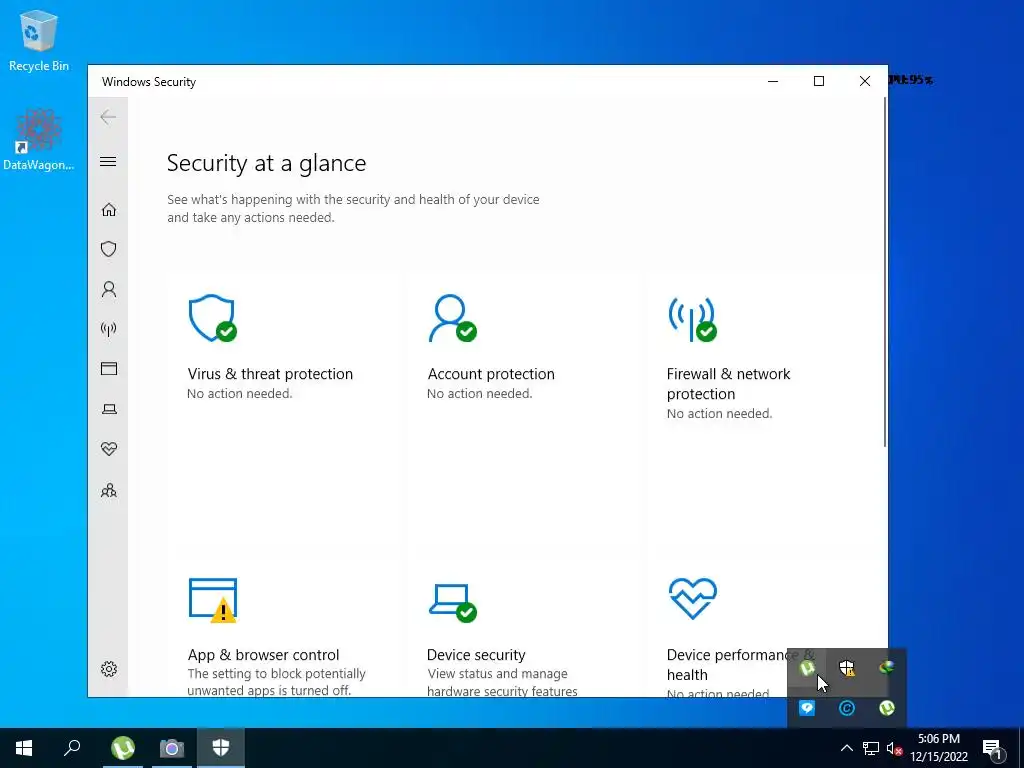The image size is (1024, 768).
Task: Click the Windows Security vertical scrollbar
Action: (885, 272)
